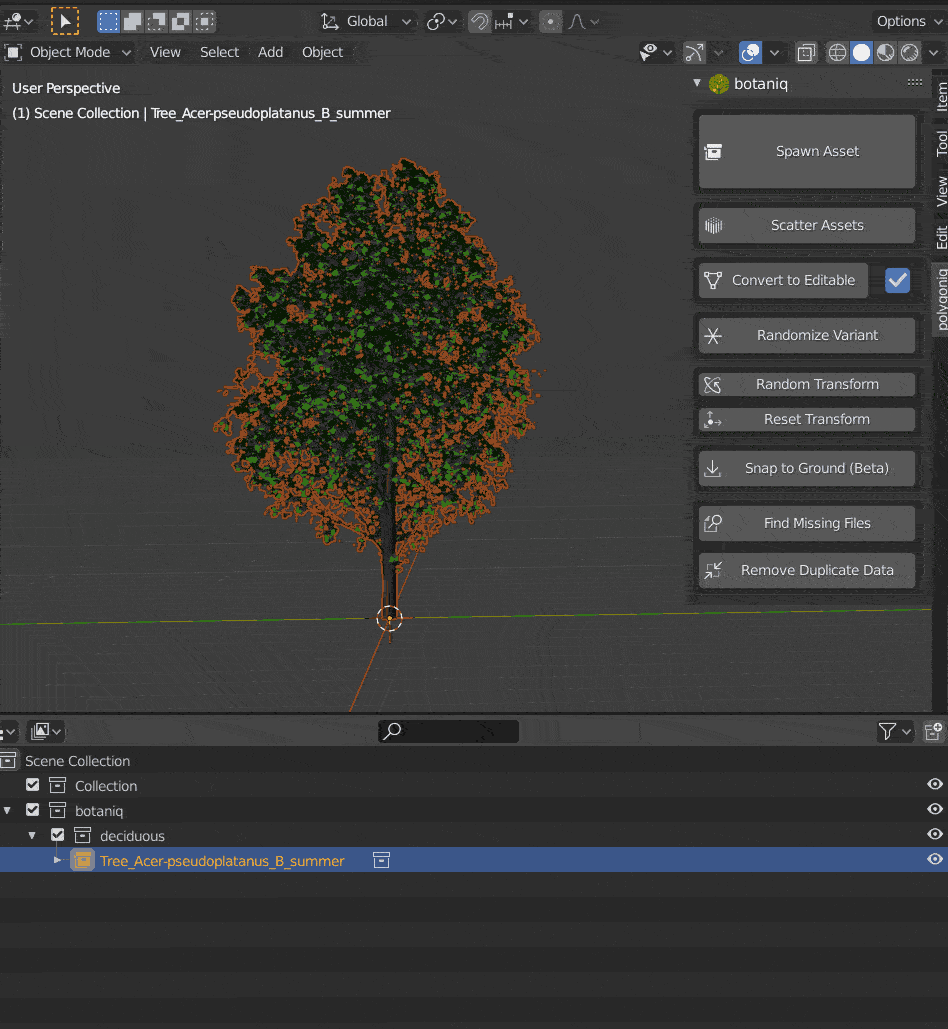Click the Spawn Asset button
The width and height of the screenshot is (948, 1029).
(806, 152)
